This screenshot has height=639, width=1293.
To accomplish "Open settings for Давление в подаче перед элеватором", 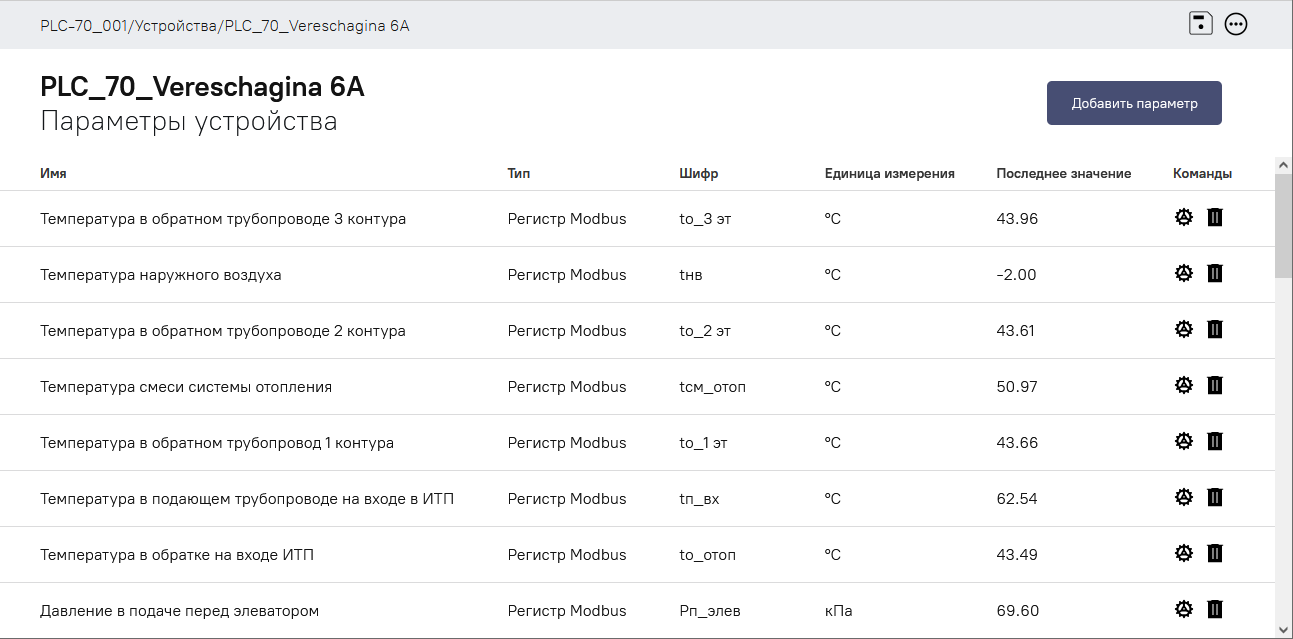I will (x=1184, y=609).
